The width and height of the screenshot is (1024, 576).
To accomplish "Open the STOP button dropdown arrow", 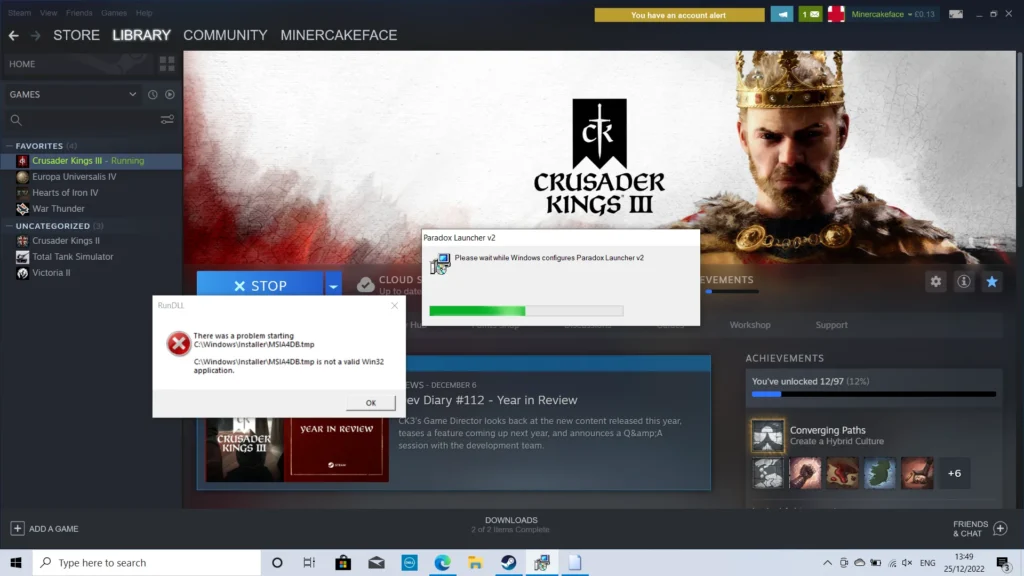I will (333, 286).
